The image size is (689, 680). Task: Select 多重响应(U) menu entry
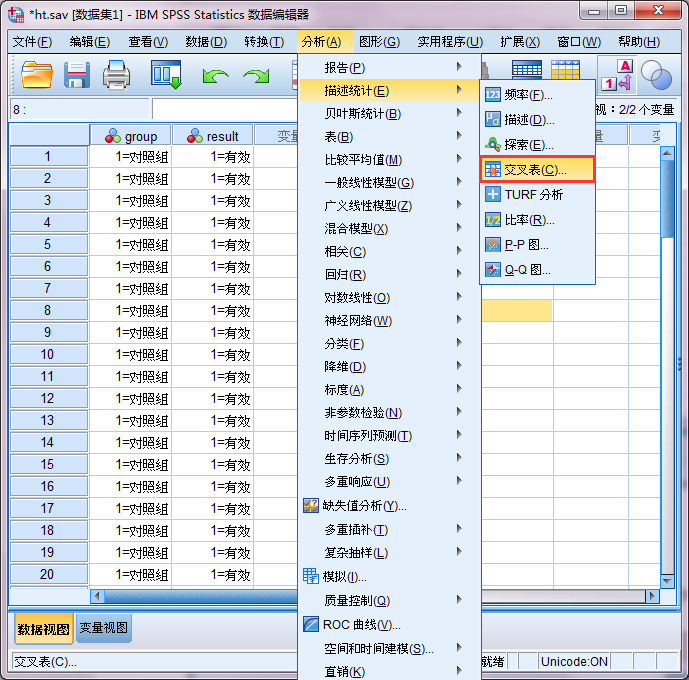[x=389, y=481]
